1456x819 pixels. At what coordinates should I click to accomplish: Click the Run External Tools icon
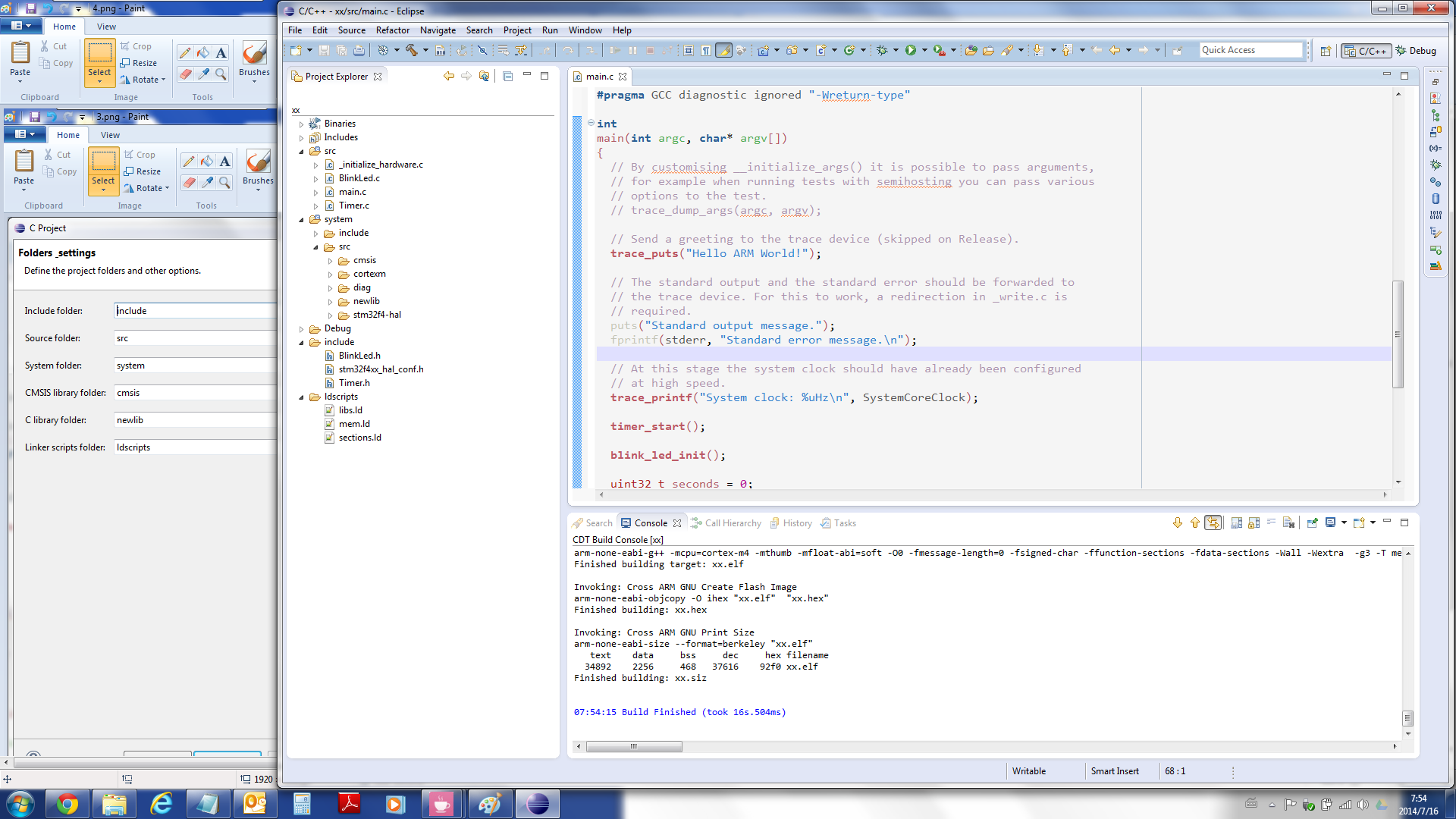[939, 51]
